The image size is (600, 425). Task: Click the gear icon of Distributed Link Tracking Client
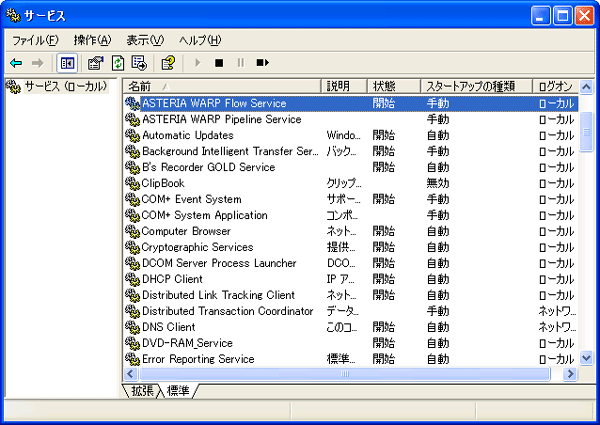pyautogui.click(x=132, y=295)
